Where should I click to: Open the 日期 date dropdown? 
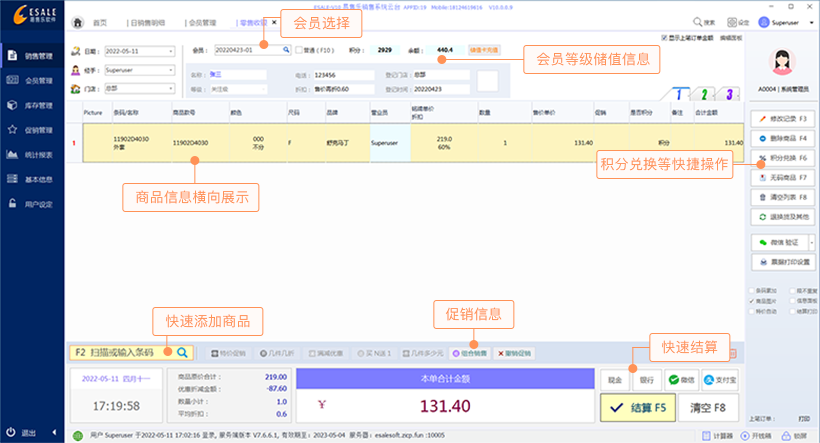[x=171, y=50]
